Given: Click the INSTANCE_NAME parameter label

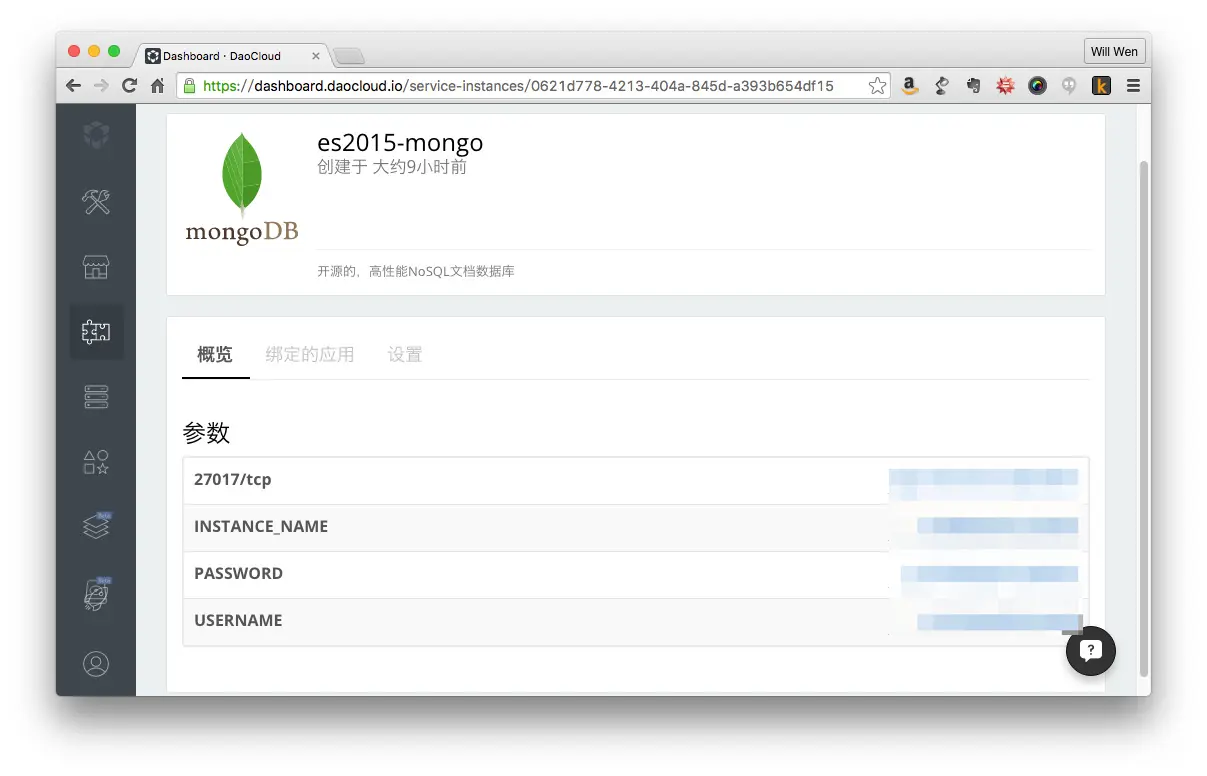Looking at the screenshot, I should click(x=261, y=527).
